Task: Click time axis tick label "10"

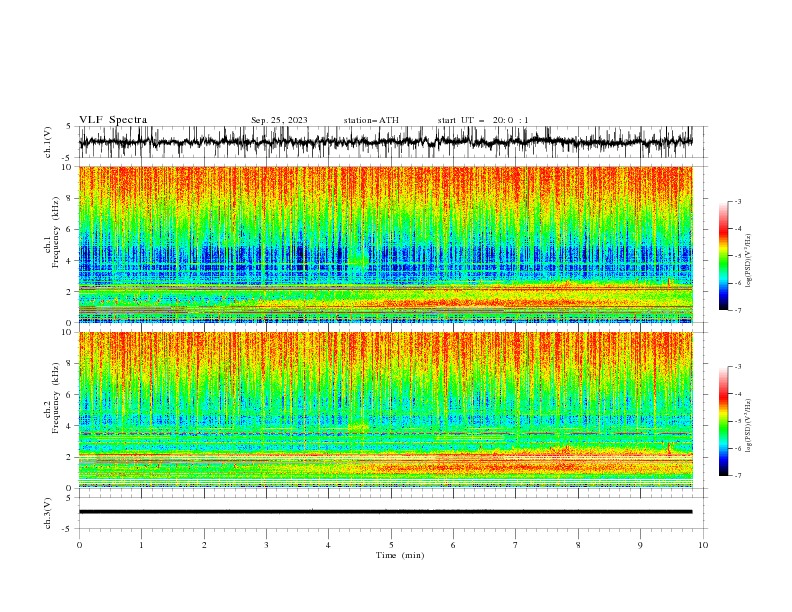Action: (x=703, y=545)
